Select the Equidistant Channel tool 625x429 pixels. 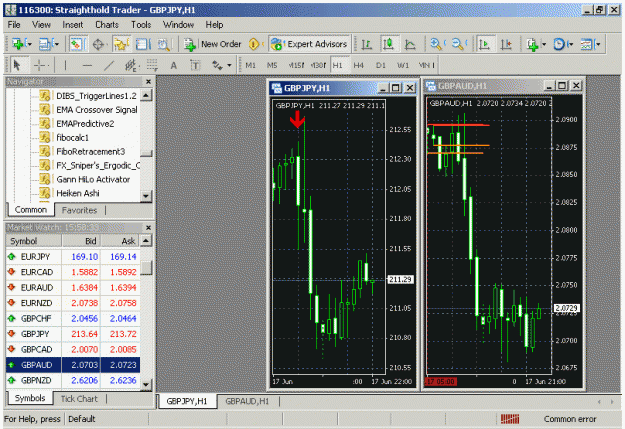pyautogui.click(x=130, y=65)
